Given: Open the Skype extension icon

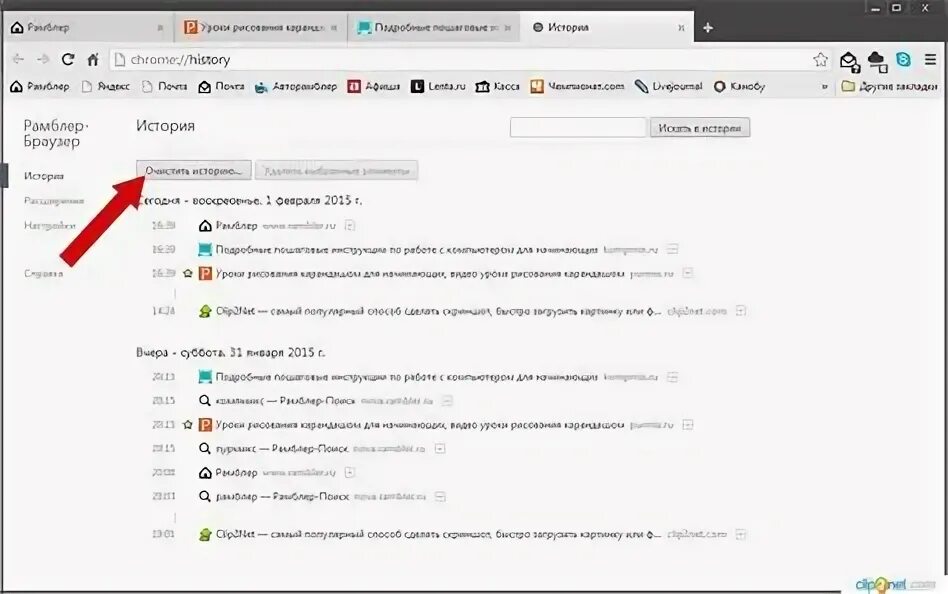Looking at the screenshot, I should (903, 59).
